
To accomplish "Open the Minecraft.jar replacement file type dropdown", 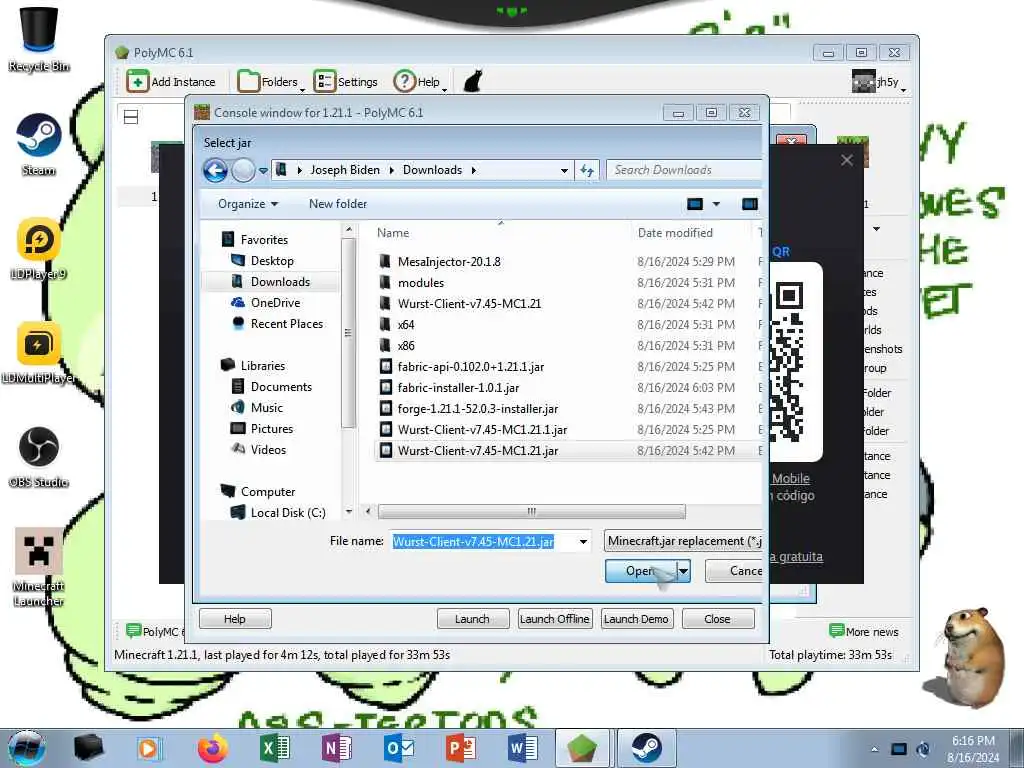I will 683,541.
